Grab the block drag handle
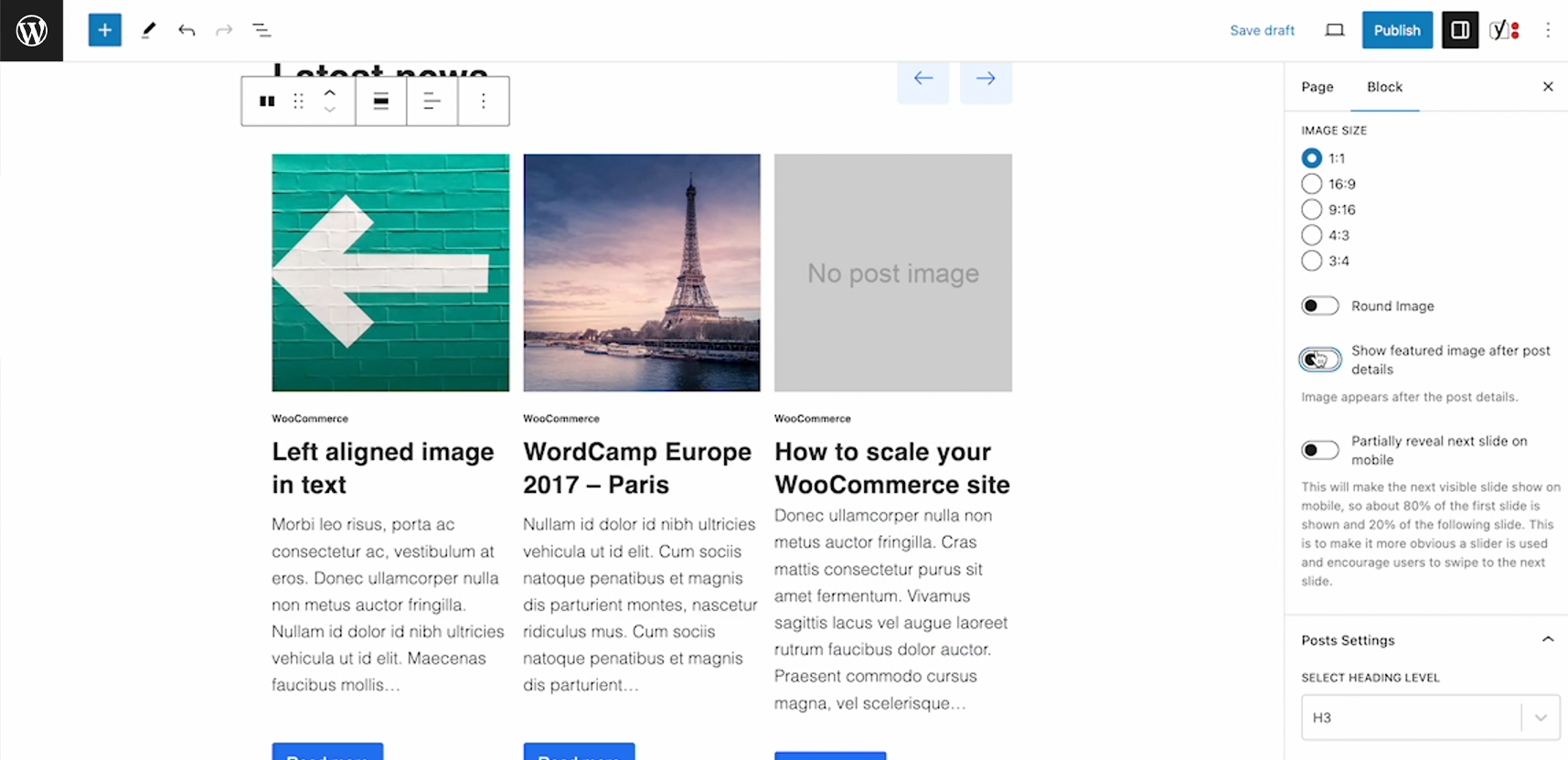The width and height of the screenshot is (1568, 760). point(298,102)
